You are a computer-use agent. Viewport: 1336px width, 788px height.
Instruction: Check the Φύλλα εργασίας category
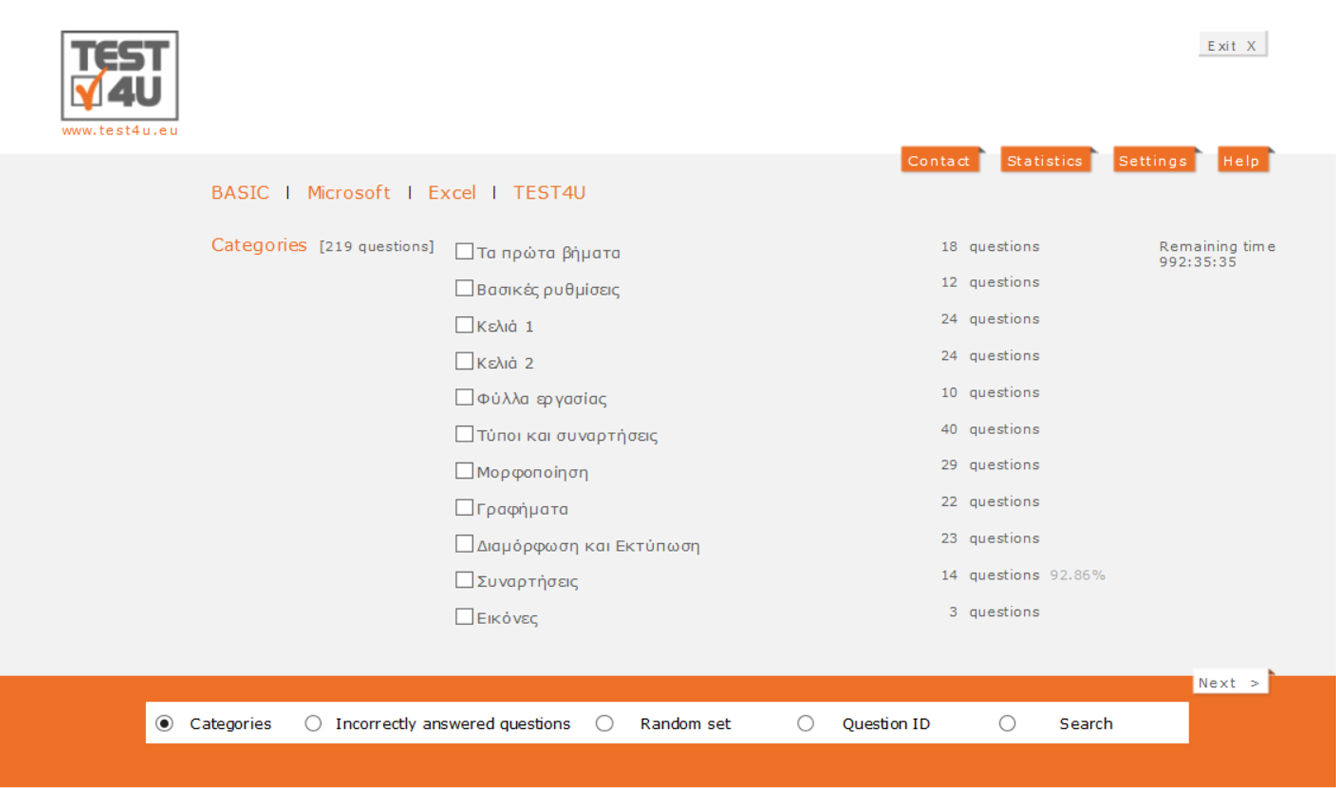(464, 397)
